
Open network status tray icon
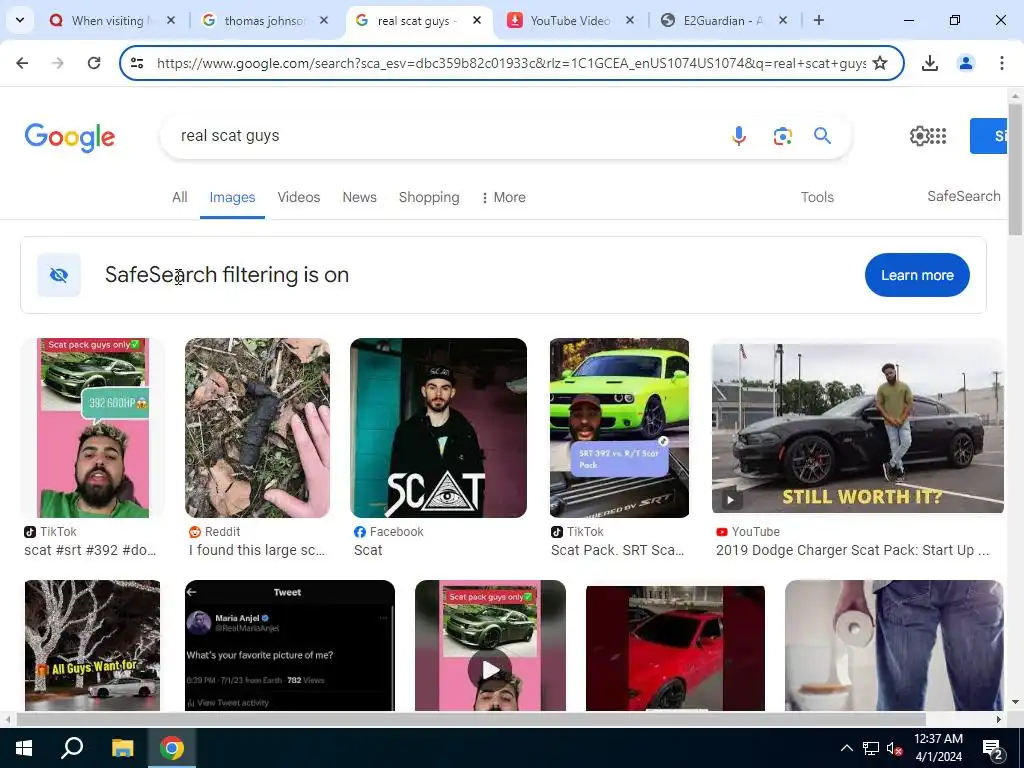pyautogui.click(x=871, y=748)
